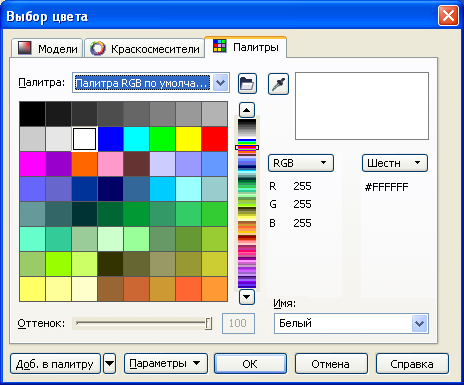Choose the bright green swatch
Image resolution: width=464 pixels, height=385 pixels.
tap(163, 139)
